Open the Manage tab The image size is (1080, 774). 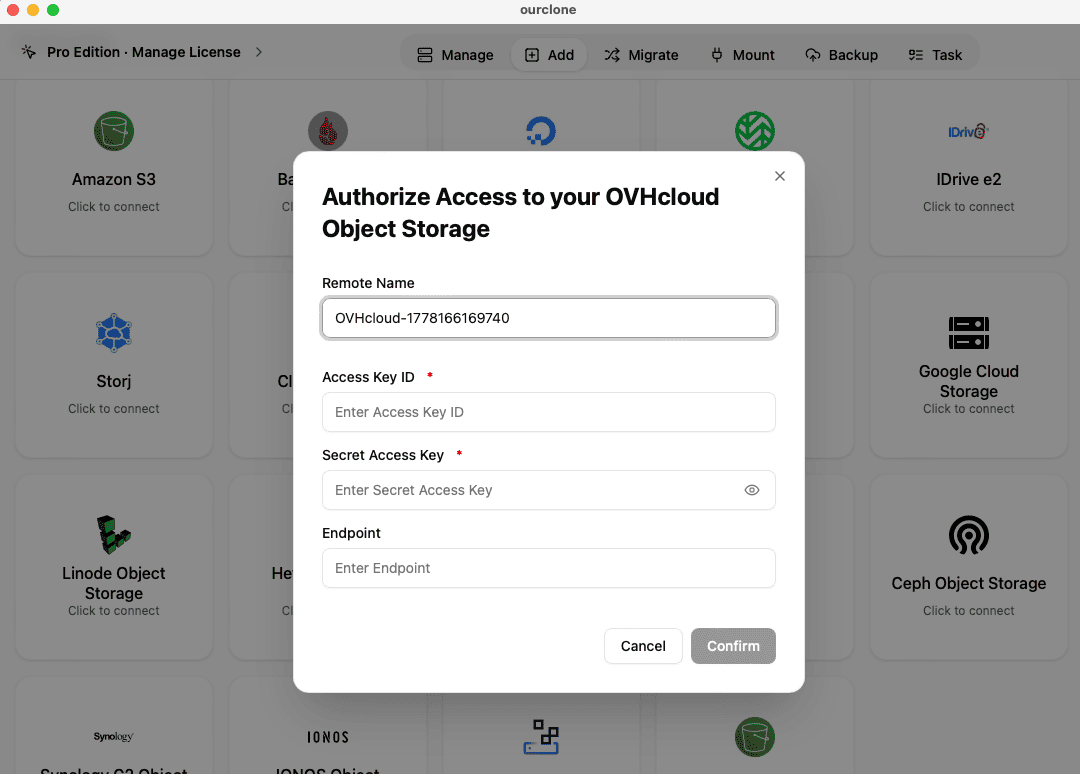coord(455,55)
